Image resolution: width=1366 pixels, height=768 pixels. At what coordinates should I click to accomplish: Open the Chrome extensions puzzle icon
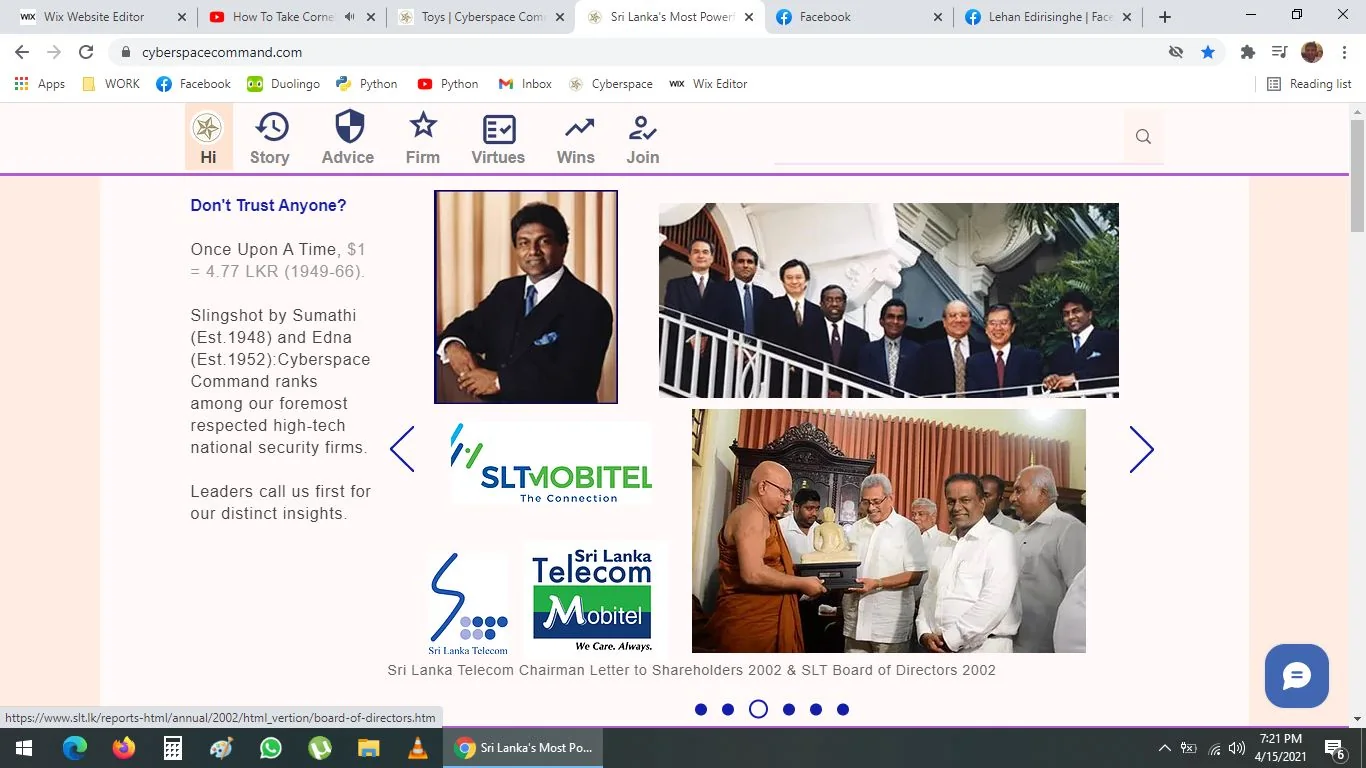tap(1247, 52)
